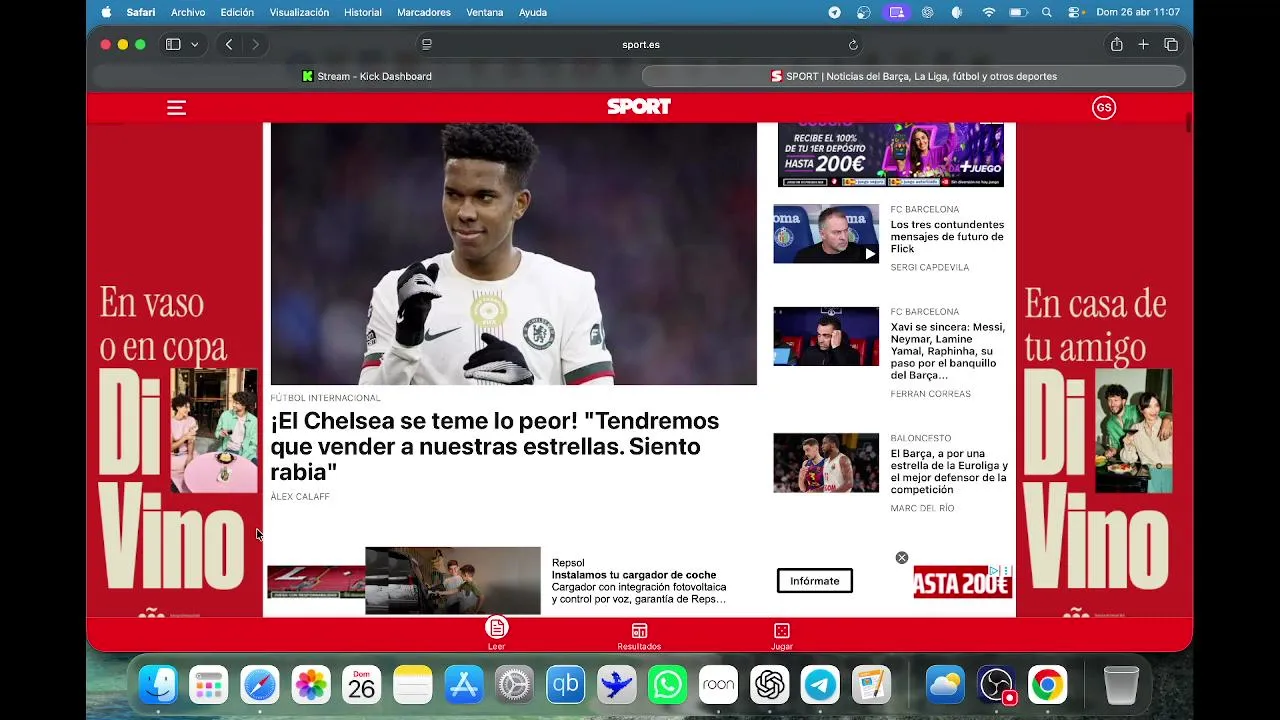This screenshot has height=720, width=1280.
Task: Open Barça Euroliga star article
Action: [x=949, y=472]
